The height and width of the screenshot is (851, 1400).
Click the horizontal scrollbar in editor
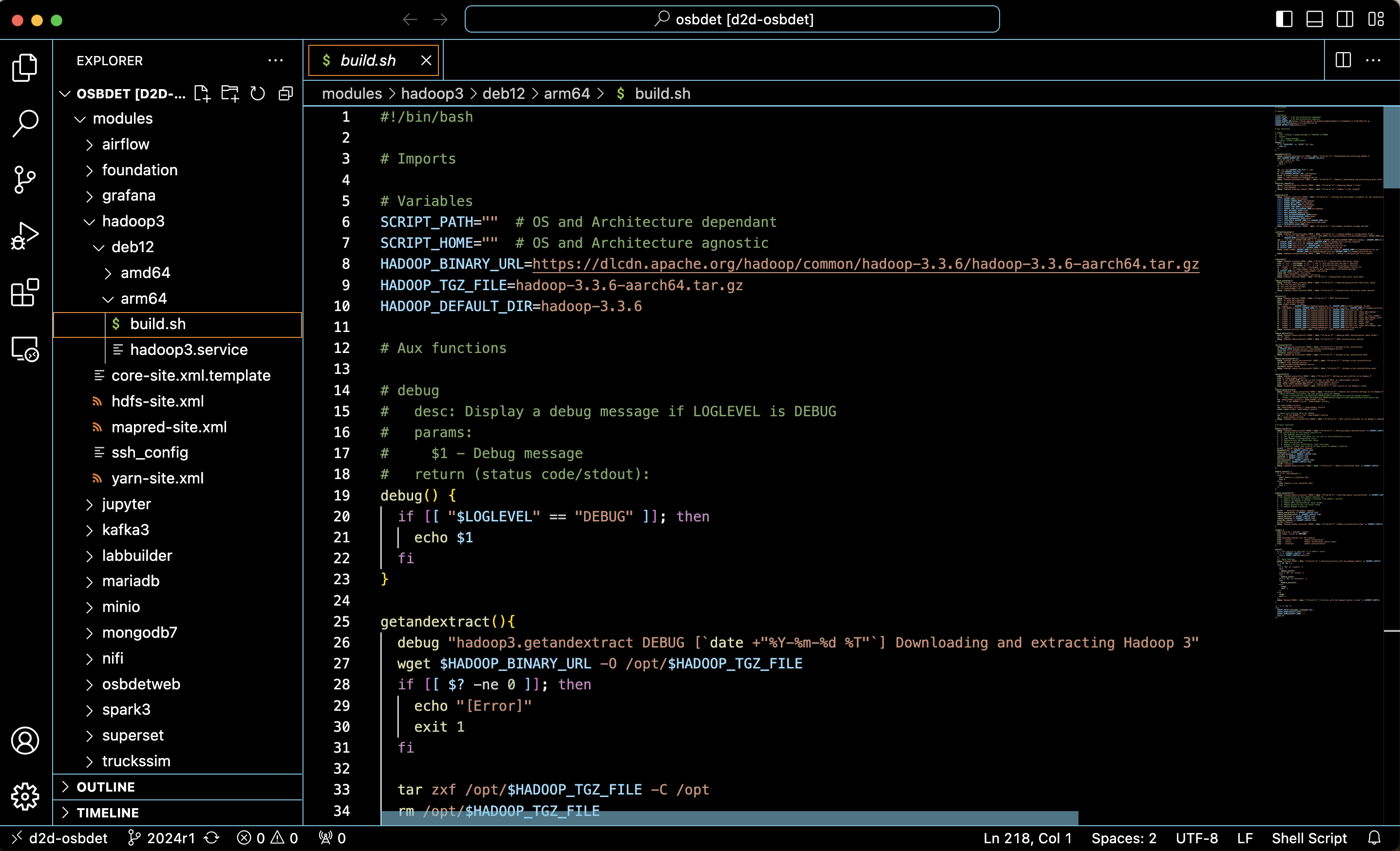pos(729,818)
